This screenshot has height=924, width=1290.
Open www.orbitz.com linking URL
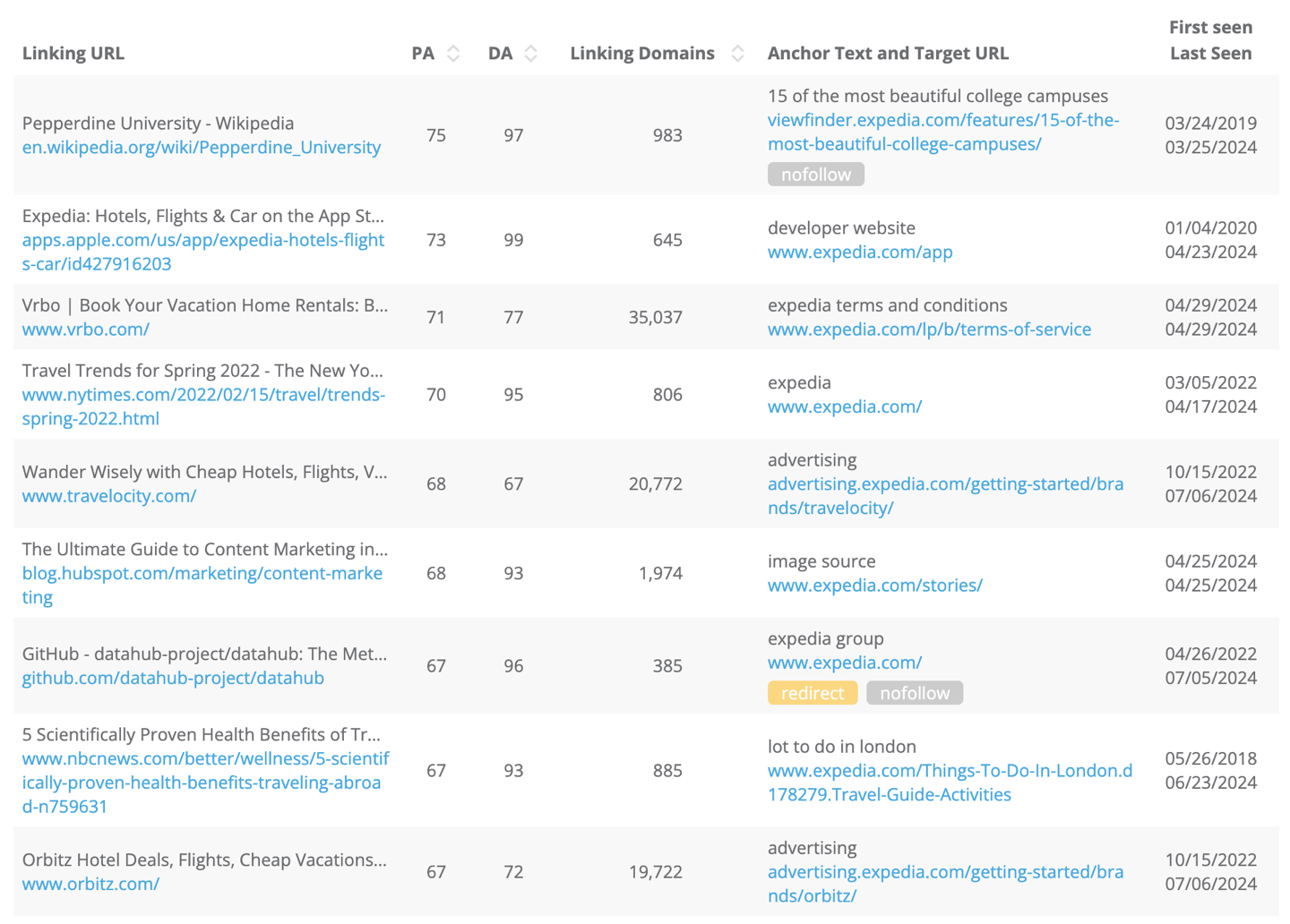(91, 884)
